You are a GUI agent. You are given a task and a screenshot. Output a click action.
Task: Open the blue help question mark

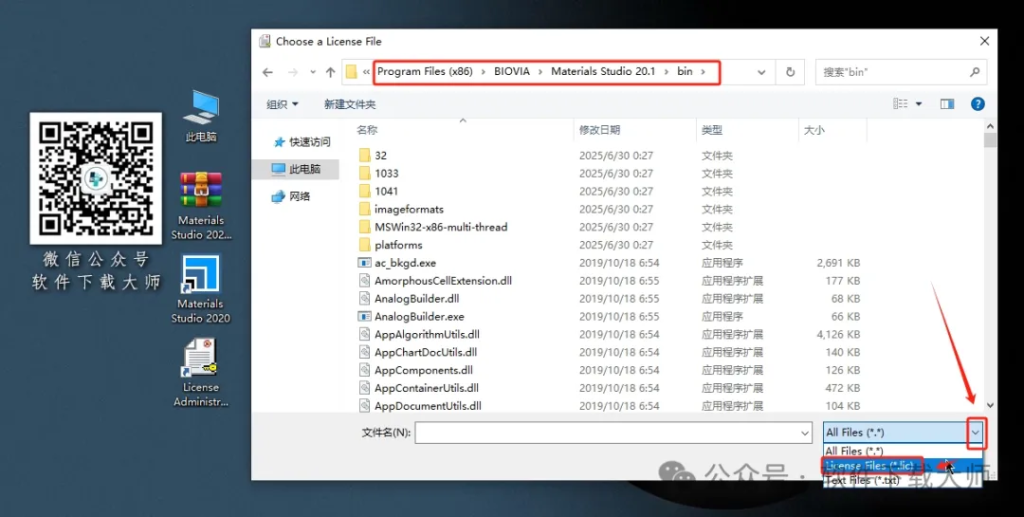point(978,104)
